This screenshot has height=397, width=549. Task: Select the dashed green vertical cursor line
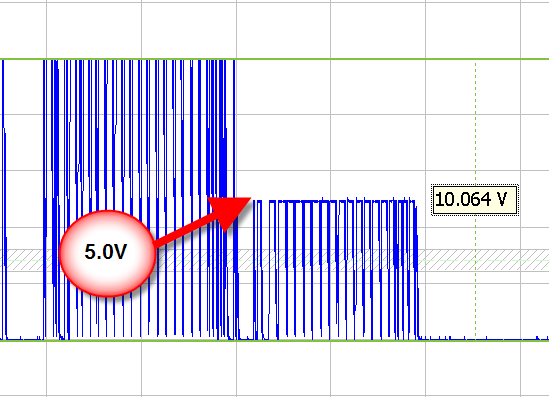[475, 201]
